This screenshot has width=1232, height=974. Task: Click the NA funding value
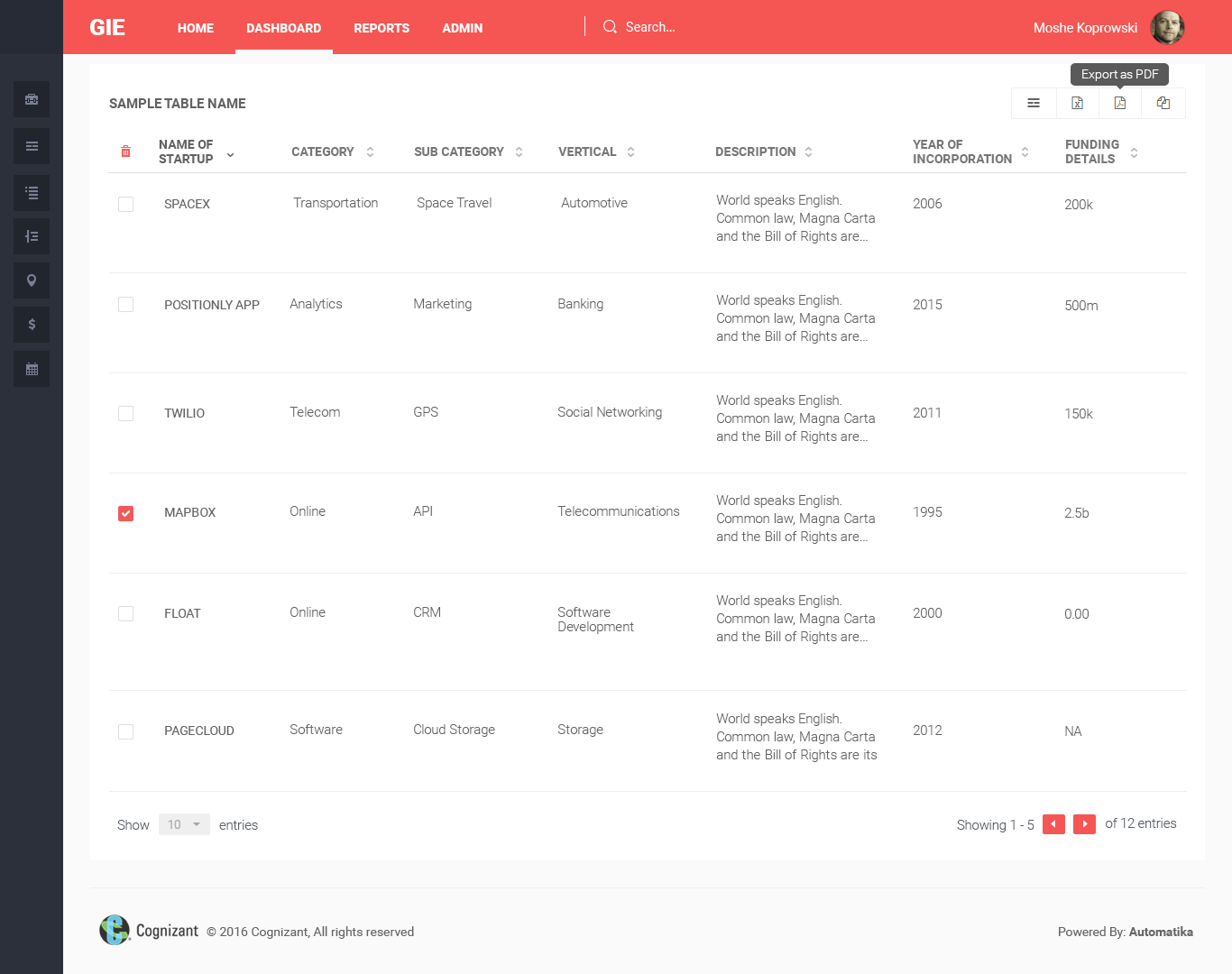[1073, 731]
